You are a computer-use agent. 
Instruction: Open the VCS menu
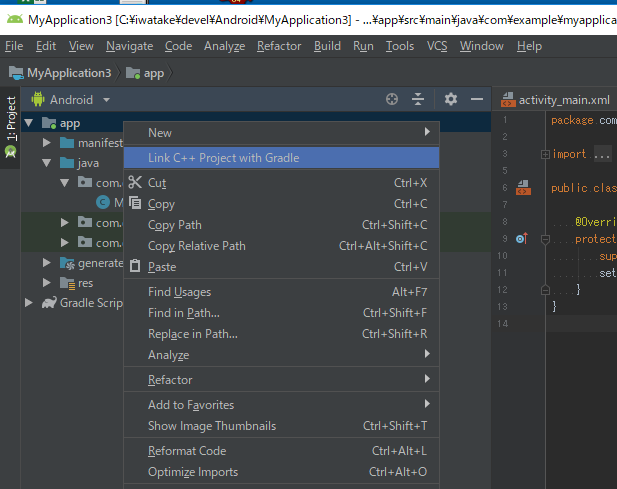point(437,46)
